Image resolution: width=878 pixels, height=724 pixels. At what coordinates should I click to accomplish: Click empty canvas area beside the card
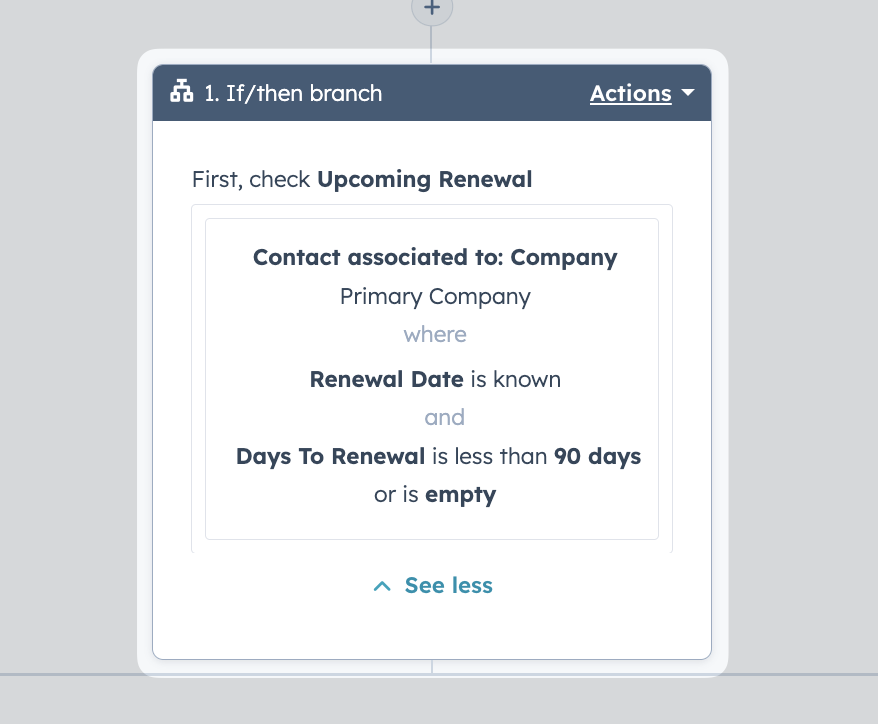tap(801, 336)
